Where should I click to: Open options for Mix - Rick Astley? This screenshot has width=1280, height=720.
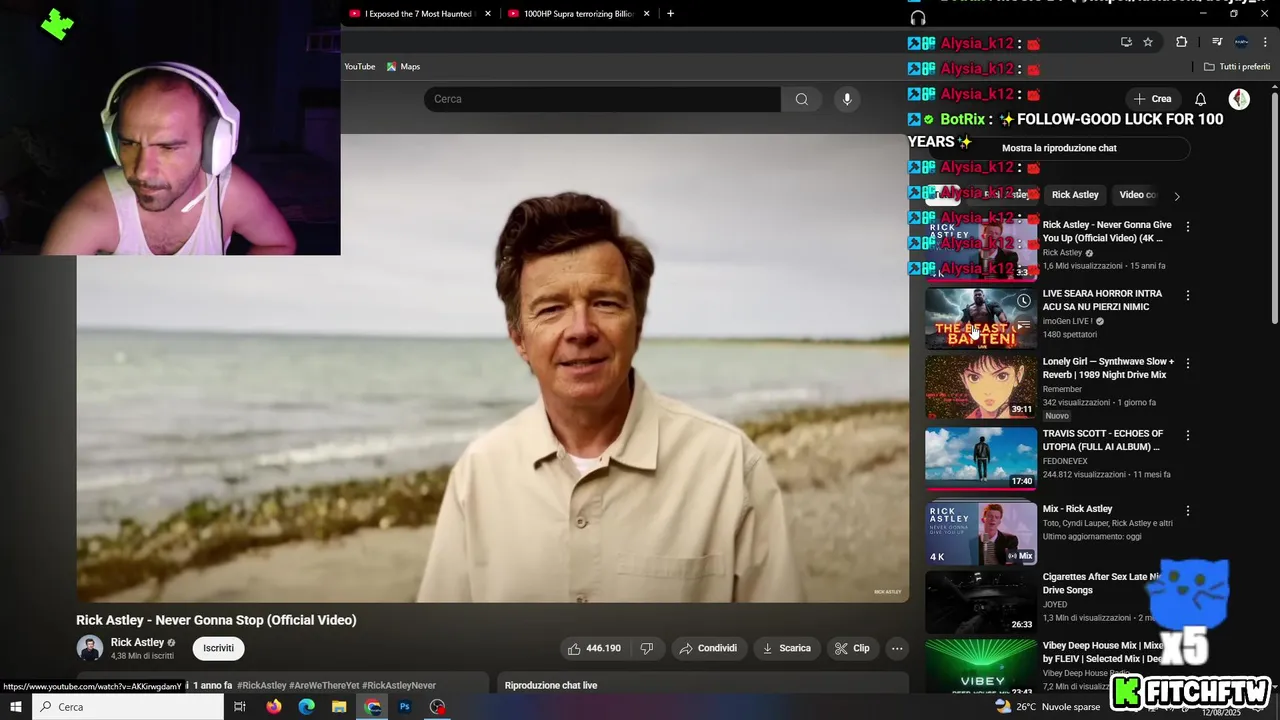[1188, 511]
